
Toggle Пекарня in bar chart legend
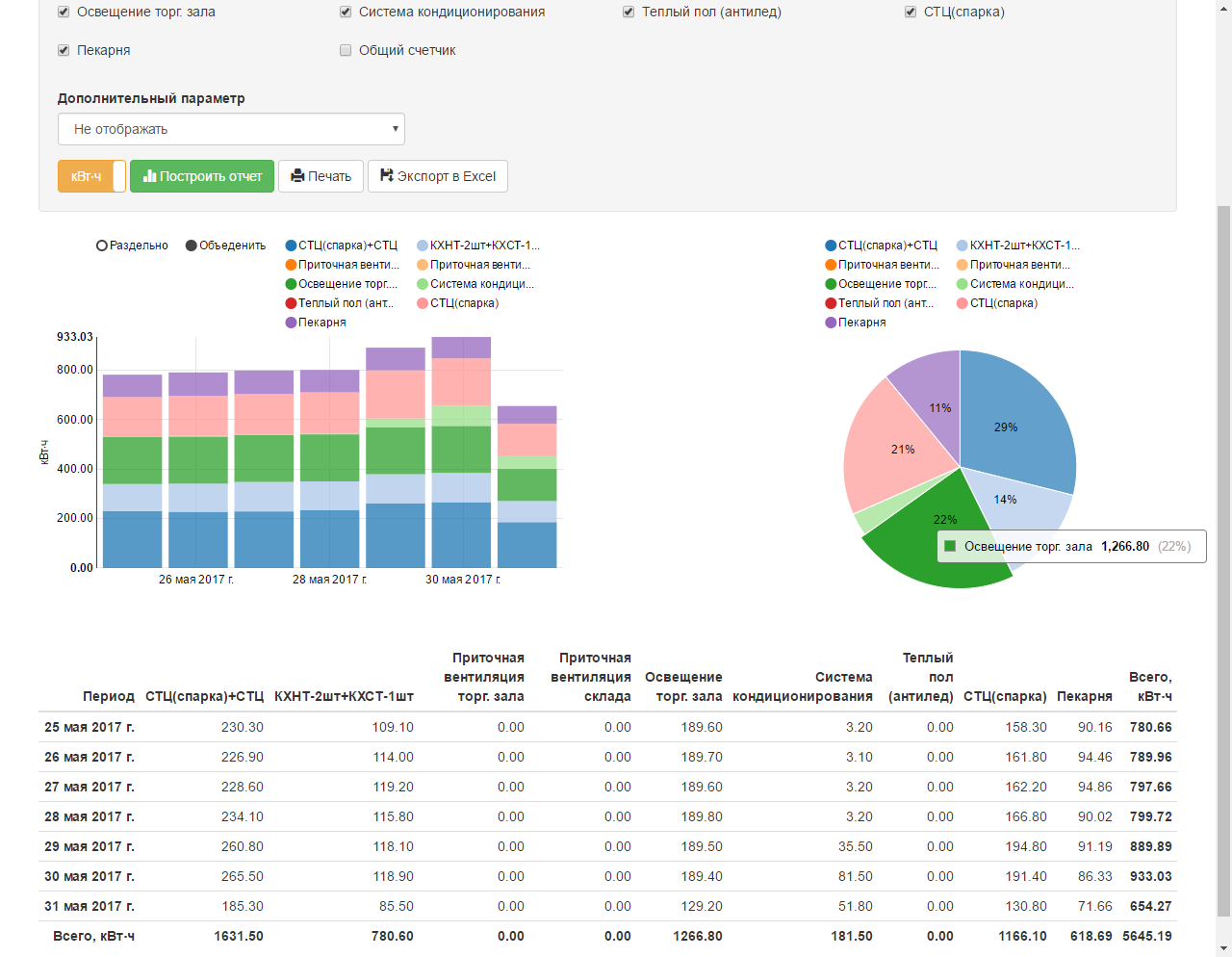click(x=316, y=323)
